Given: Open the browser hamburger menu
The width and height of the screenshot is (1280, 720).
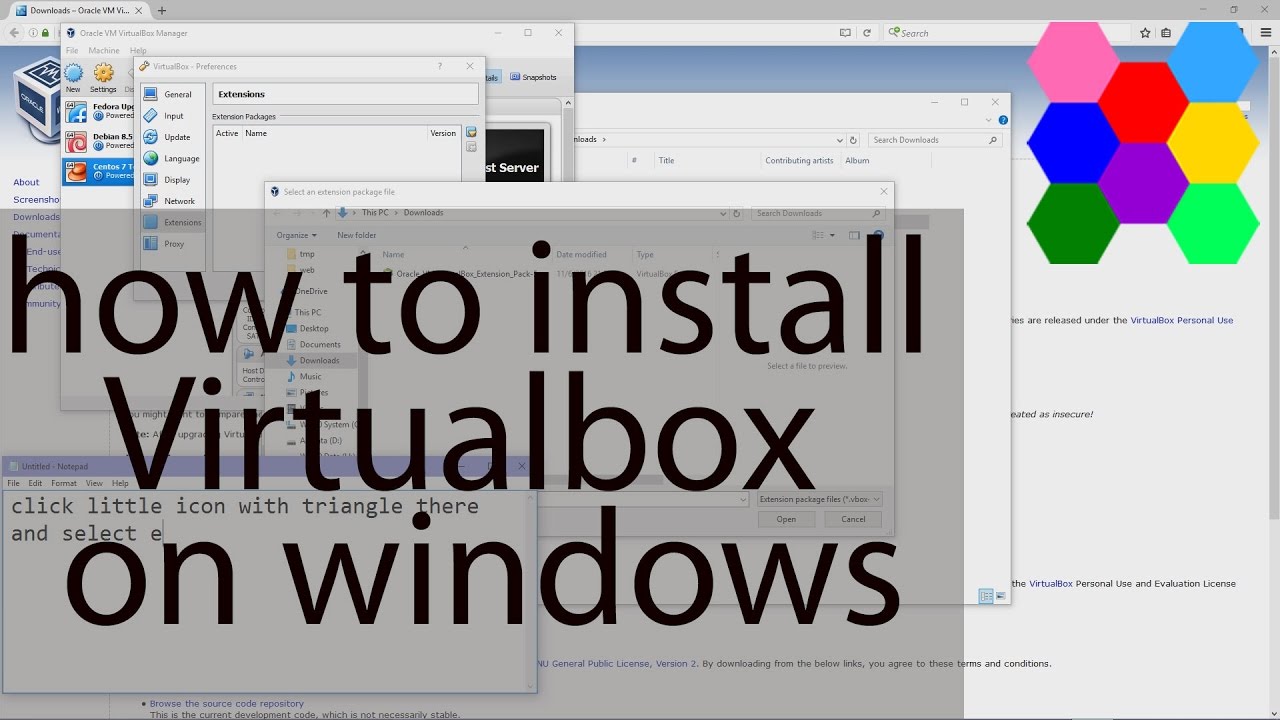Looking at the screenshot, I should [x=1266, y=33].
